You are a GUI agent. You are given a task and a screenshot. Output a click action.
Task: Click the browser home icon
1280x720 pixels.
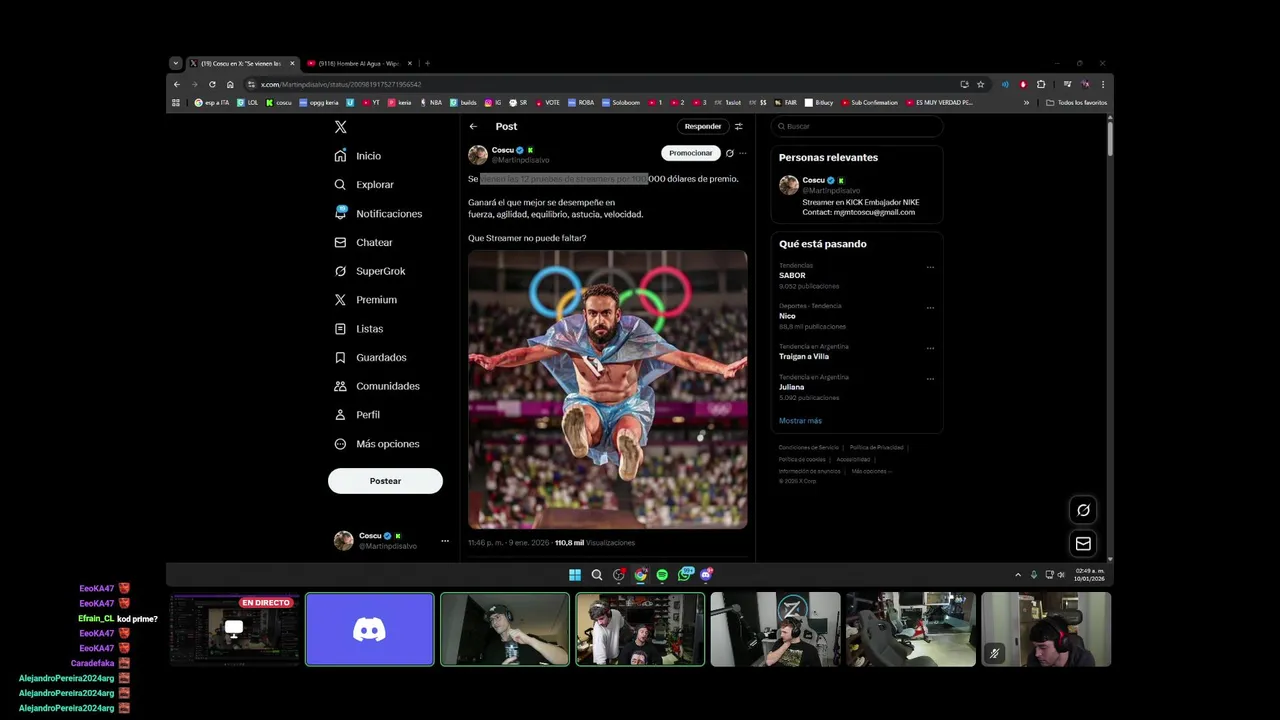pyautogui.click(x=230, y=84)
